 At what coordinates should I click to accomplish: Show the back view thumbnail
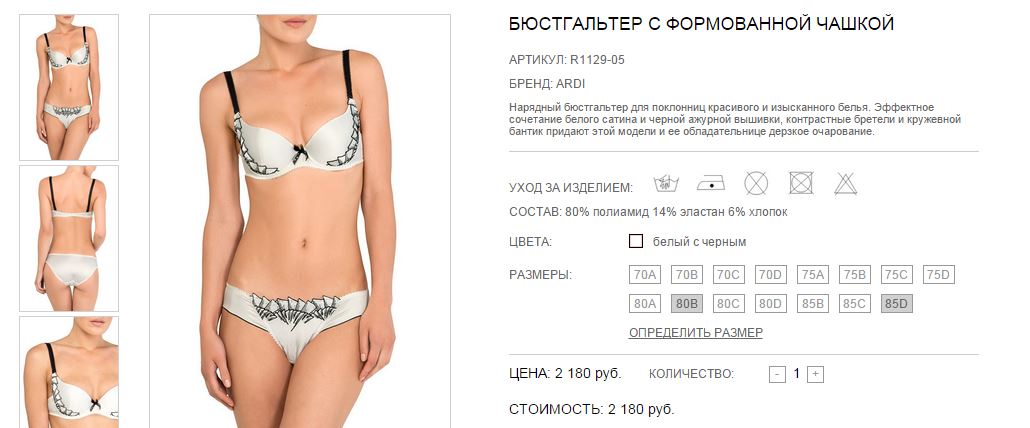(x=69, y=238)
